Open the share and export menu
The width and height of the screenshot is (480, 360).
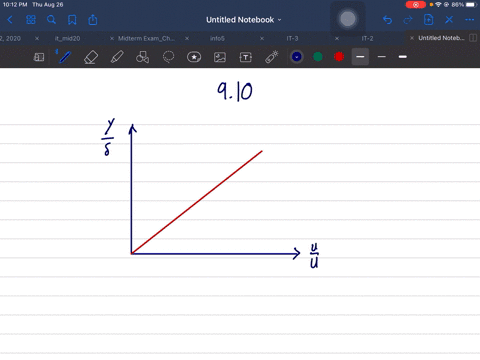click(x=93, y=20)
